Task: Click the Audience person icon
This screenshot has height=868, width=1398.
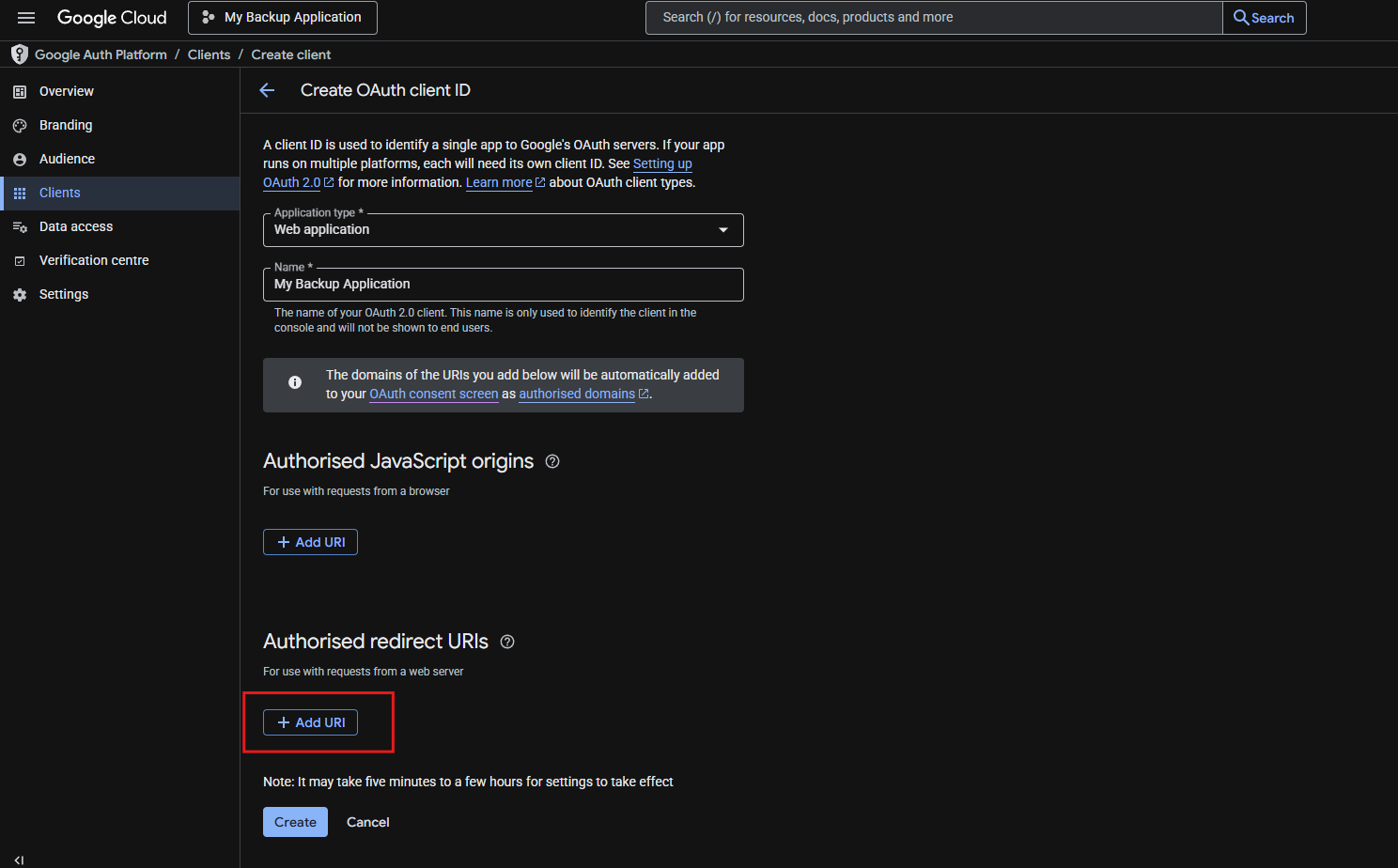Action: coord(20,160)
